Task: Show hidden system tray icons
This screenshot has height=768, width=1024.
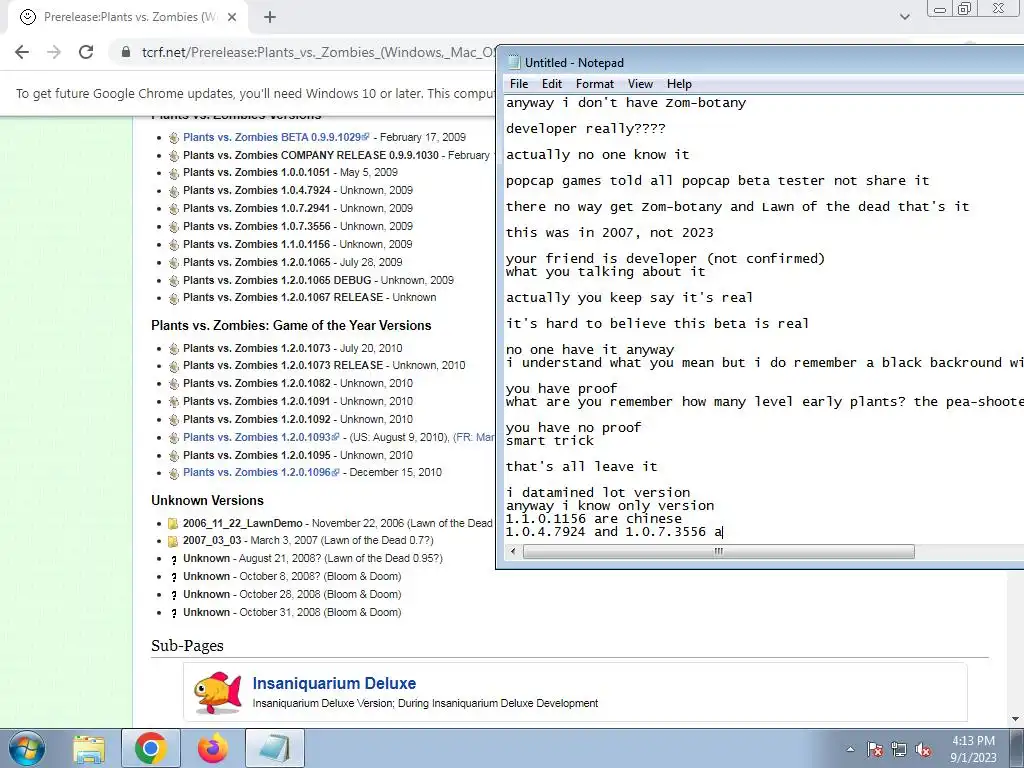Action: [x=850, y=749]
